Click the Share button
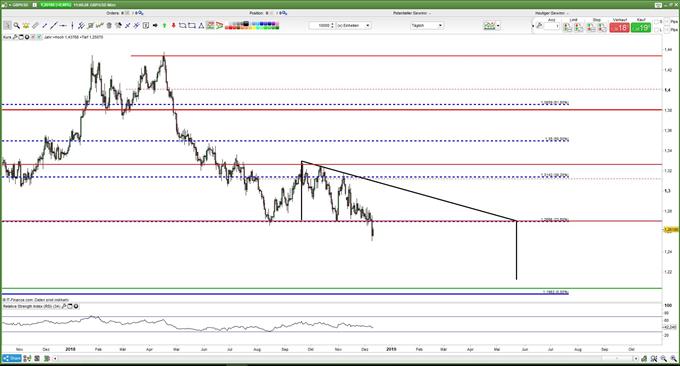This screenshot has width=680, height=366. [x=12, y=358]
